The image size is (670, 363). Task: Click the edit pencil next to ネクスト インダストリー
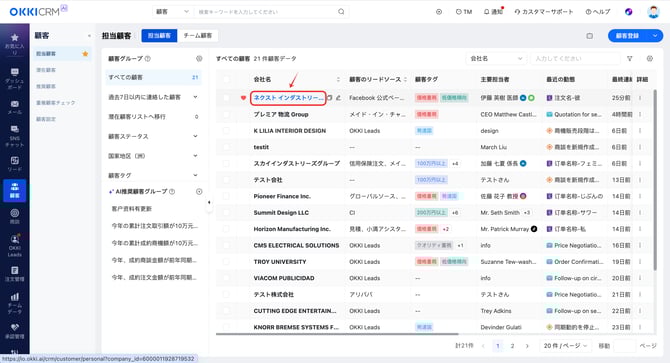(x=338, y=98)
